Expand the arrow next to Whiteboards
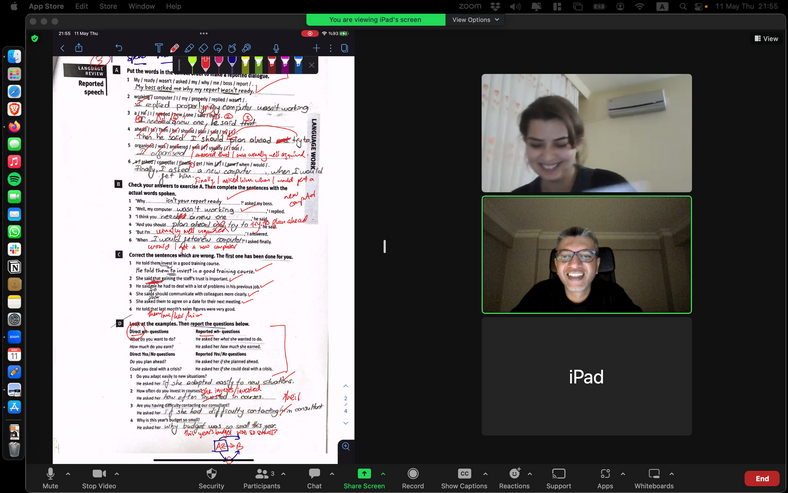 (671, 473)
